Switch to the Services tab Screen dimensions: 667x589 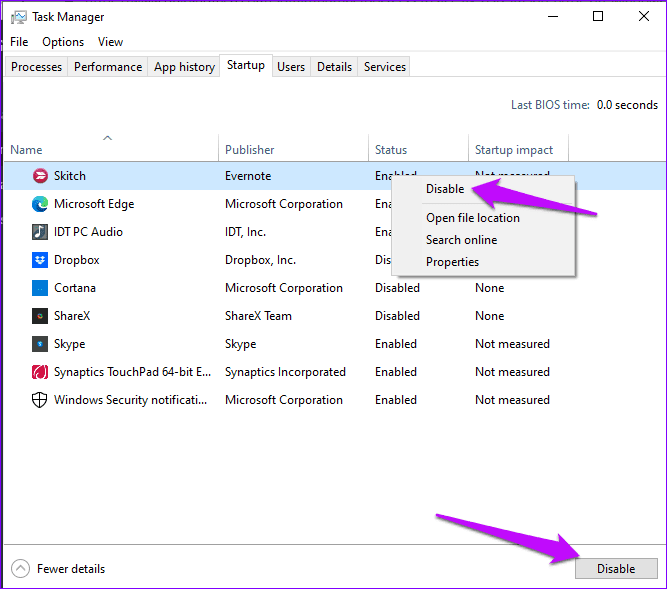pos(385,67)
